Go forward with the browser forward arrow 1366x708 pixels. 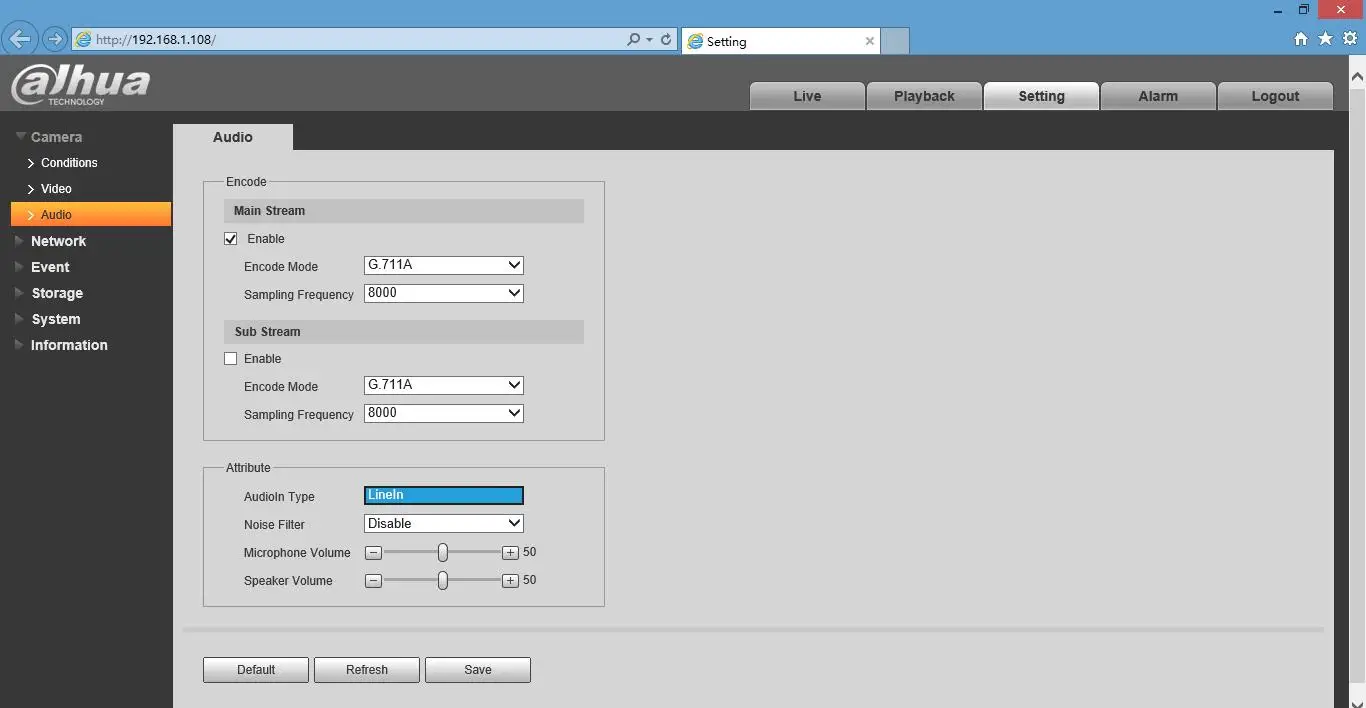click(x=55, y=40)
